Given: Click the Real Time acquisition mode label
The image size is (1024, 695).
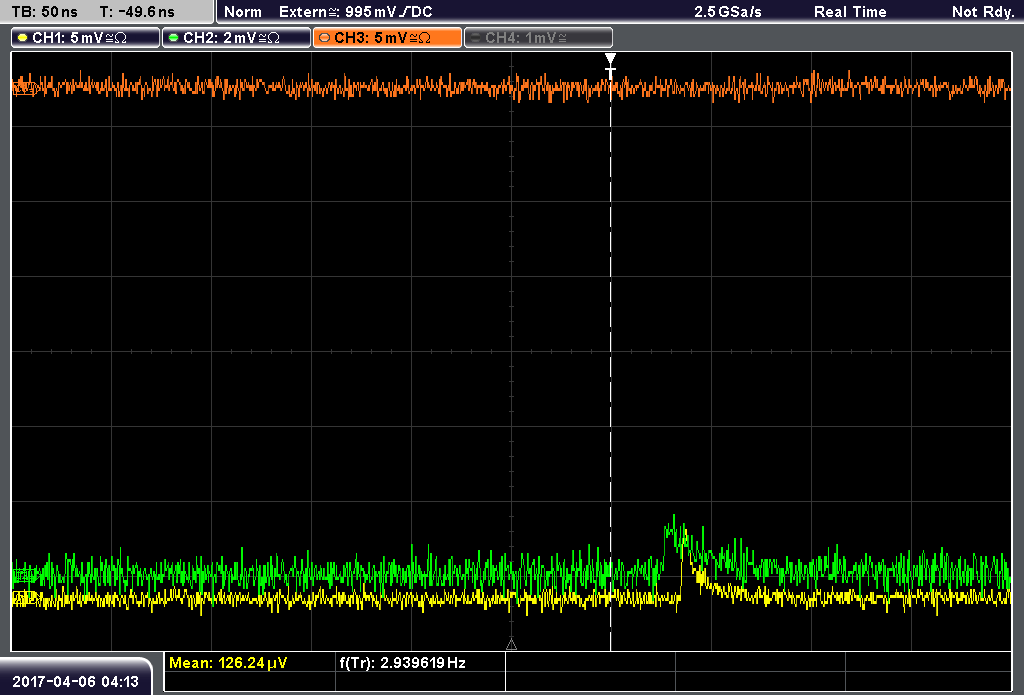Looking at the screenshot, I should point(850,12).
